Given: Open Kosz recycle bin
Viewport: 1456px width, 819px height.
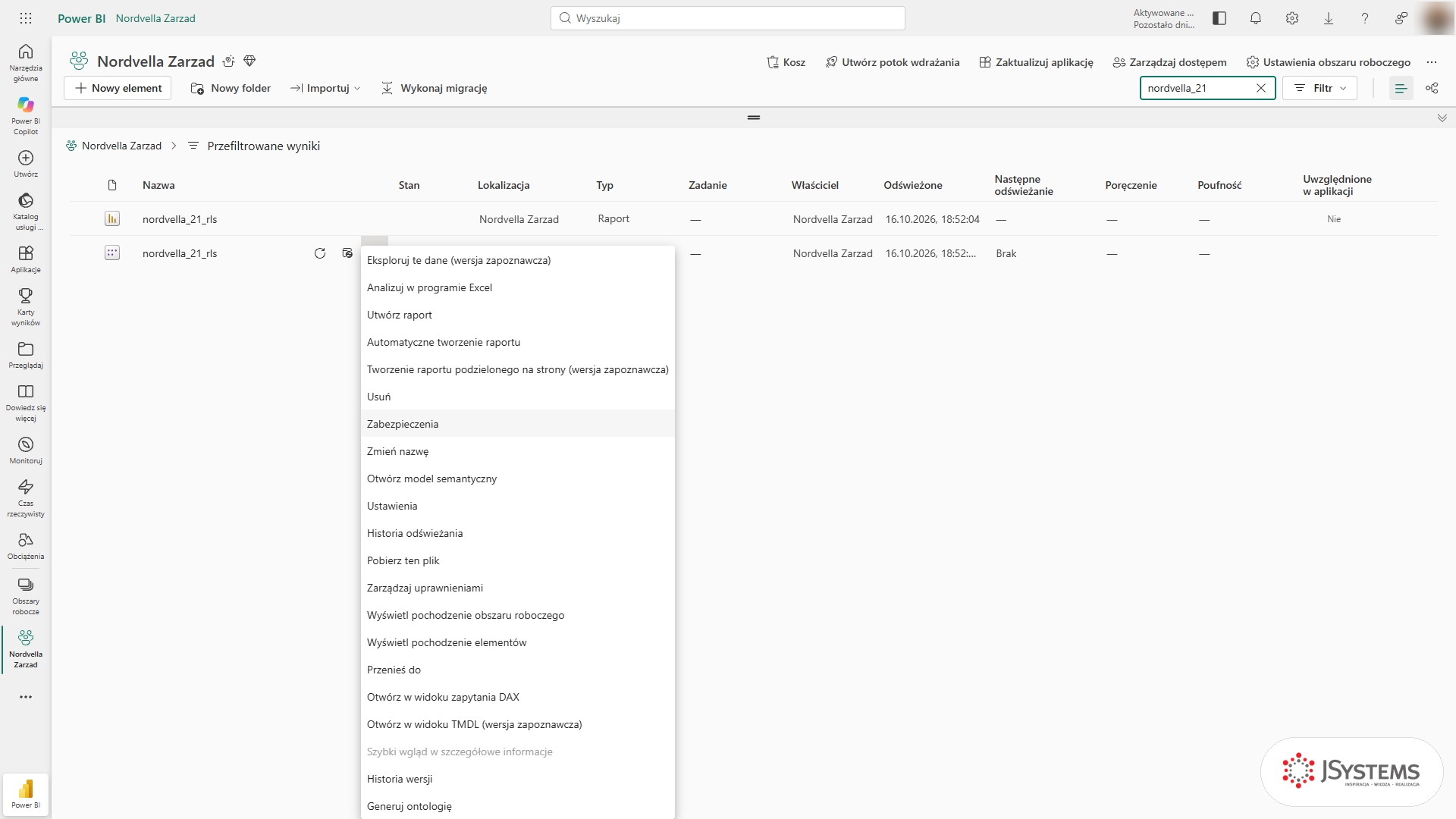Looking at the screenshot, I should 786,62.
